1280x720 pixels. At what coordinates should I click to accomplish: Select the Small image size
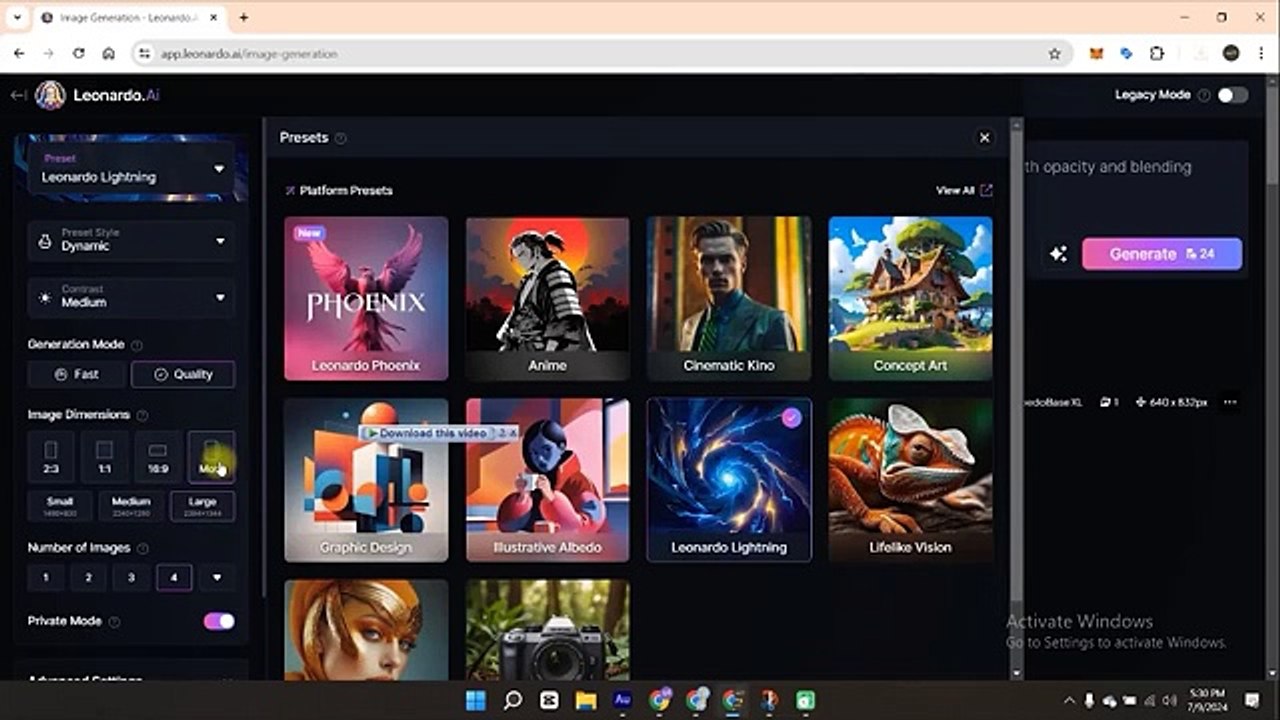(60, 506)
